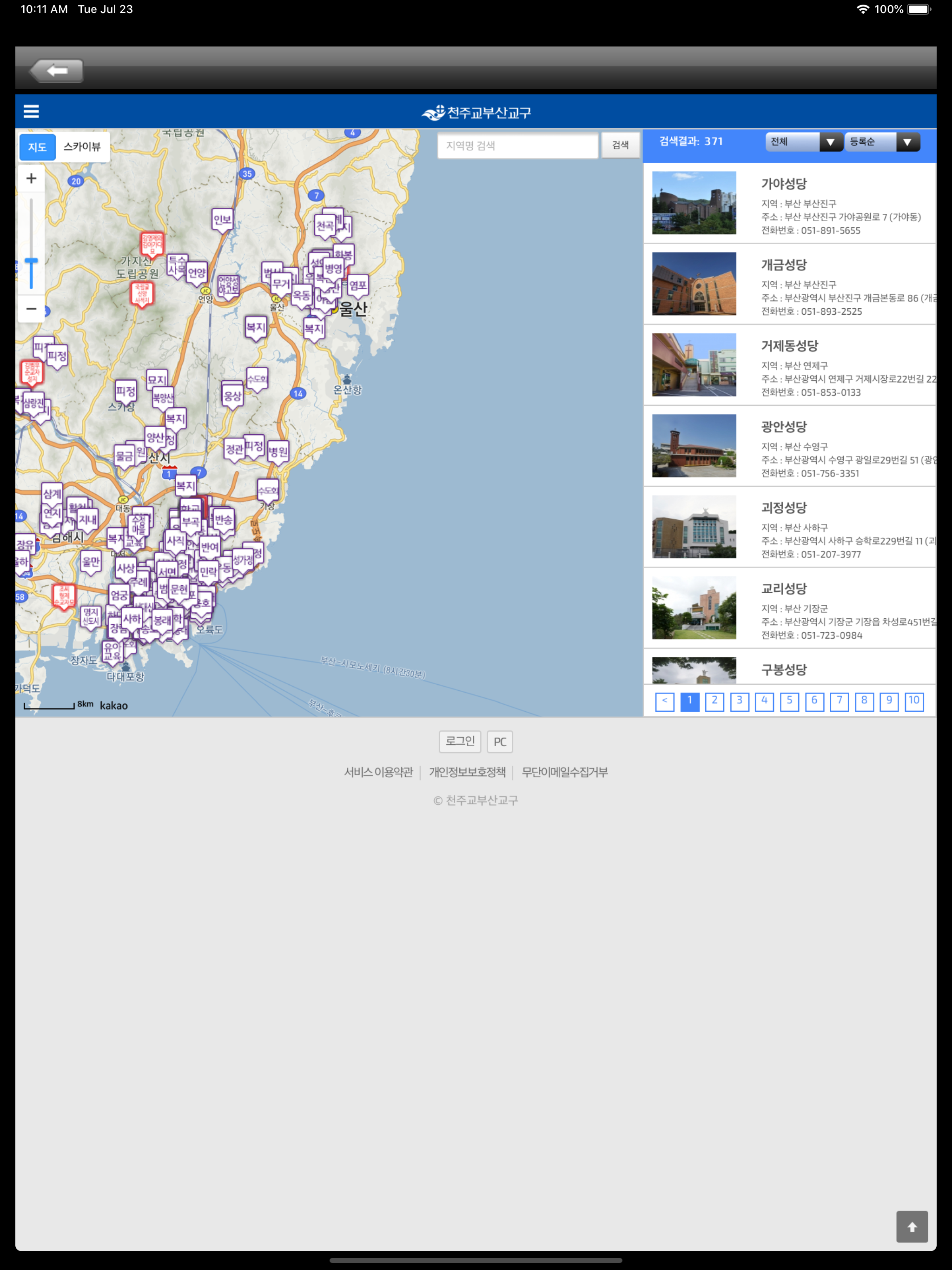Click the 천주교부산교구 header logo
The height and width of the screenshot is (1270, 952).
(x=476, y=112)
